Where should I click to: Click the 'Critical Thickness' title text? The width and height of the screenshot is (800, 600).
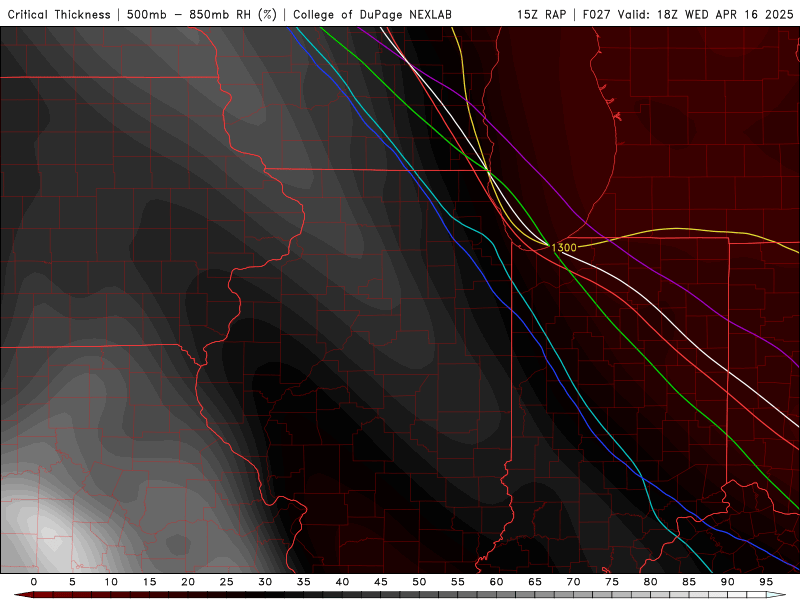click(59, 15)
